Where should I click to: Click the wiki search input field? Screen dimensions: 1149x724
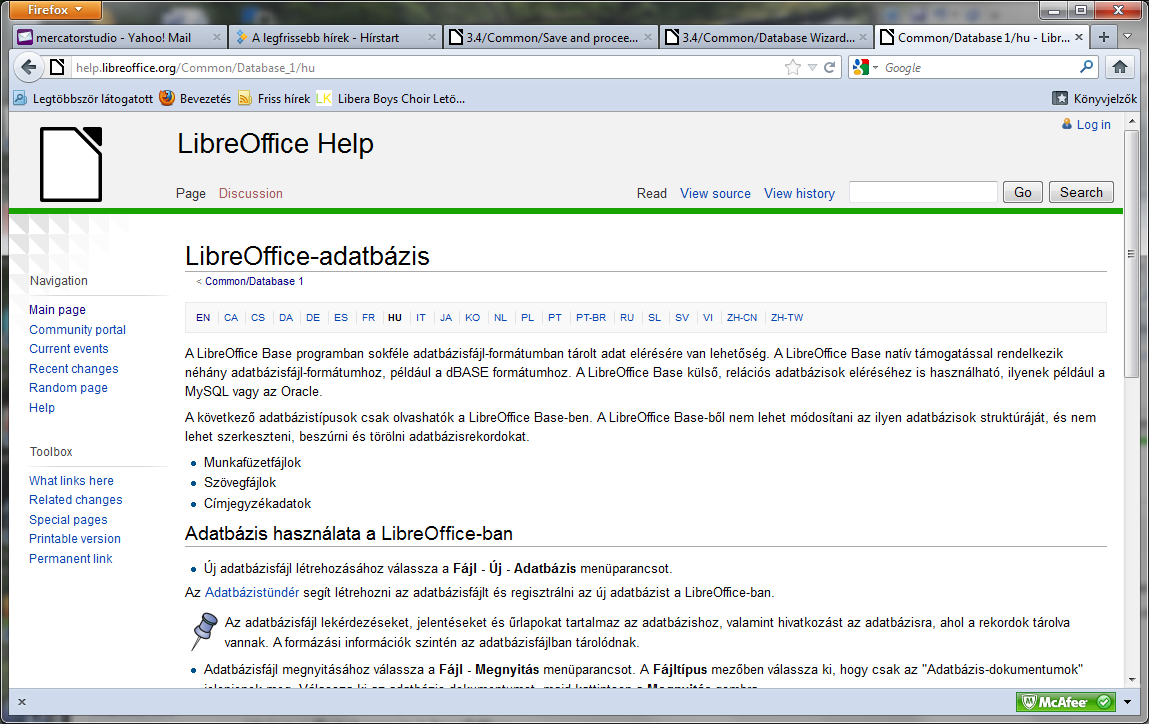click(x=923, y=192)
